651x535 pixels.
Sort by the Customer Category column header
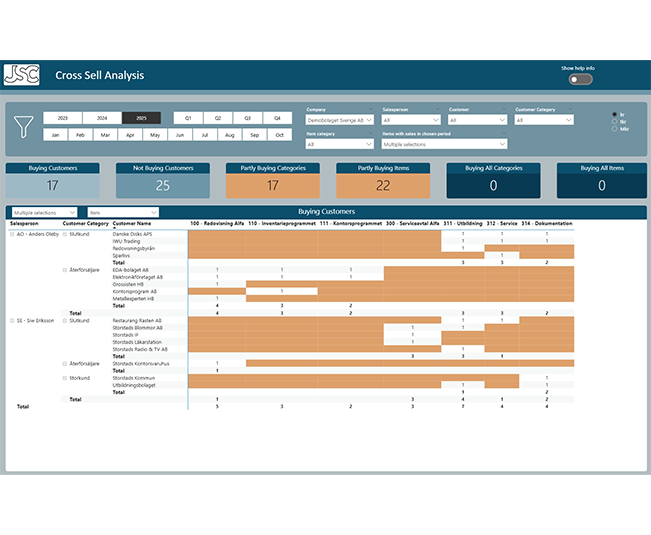click(86, 223)
